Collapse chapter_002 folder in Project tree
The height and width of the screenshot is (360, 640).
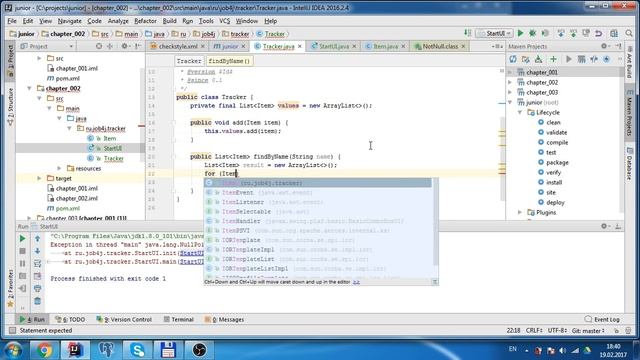point(29,88)
